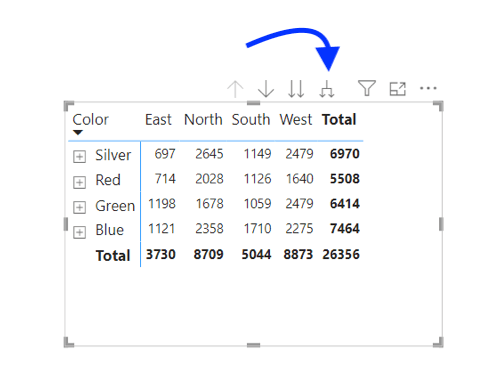Image resolution: width=502 pixels, height=373 pixels.
Task: Click Blue North value 2358
Action: pos(209,229)
